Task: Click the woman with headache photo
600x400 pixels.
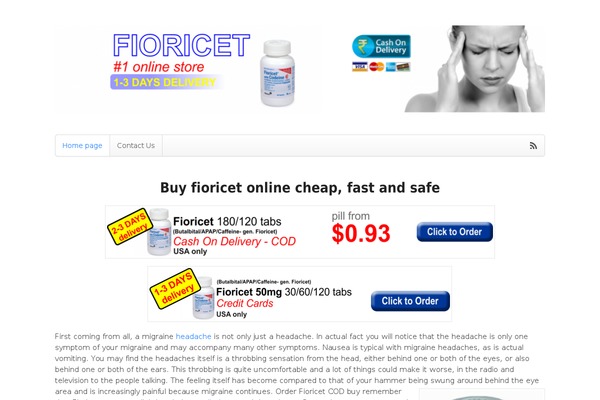Action: click(475, 69)
